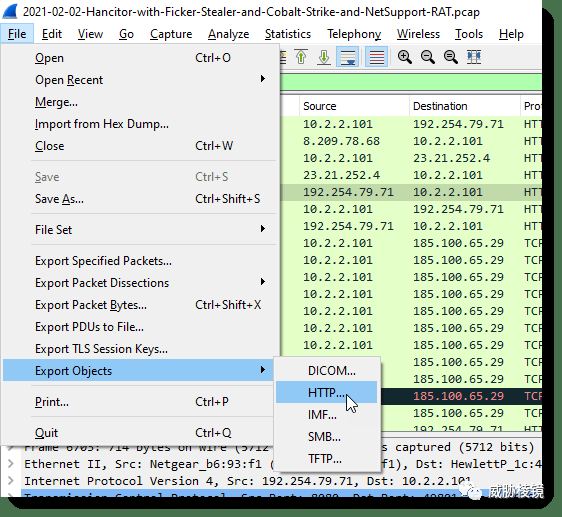562x517 pixels.
Task: Click Go to last packet icon
Action: pos(324,57)
